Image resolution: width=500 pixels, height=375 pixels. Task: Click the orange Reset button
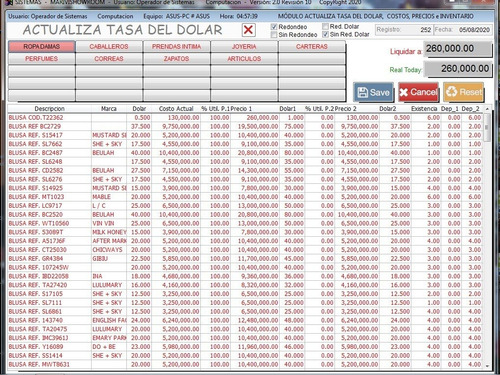pos(464,92)
